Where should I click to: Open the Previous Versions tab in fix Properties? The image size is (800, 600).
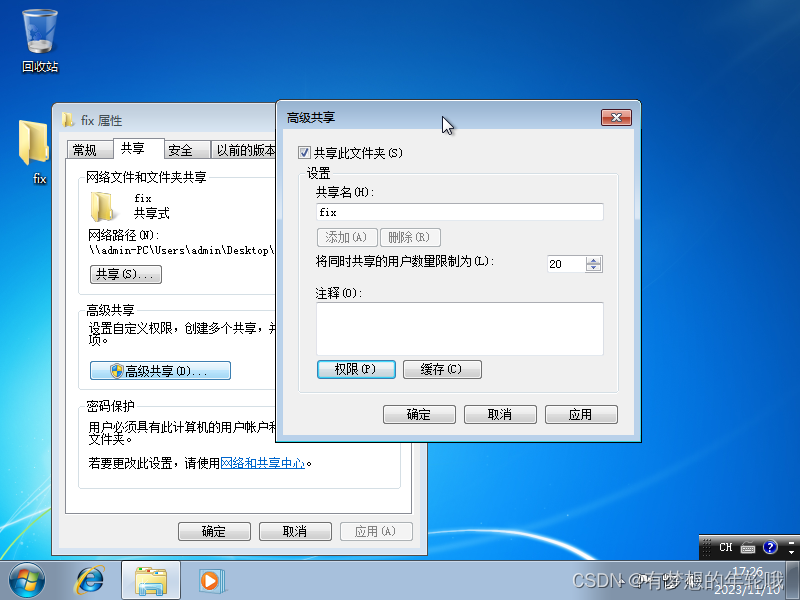point(244,150)
